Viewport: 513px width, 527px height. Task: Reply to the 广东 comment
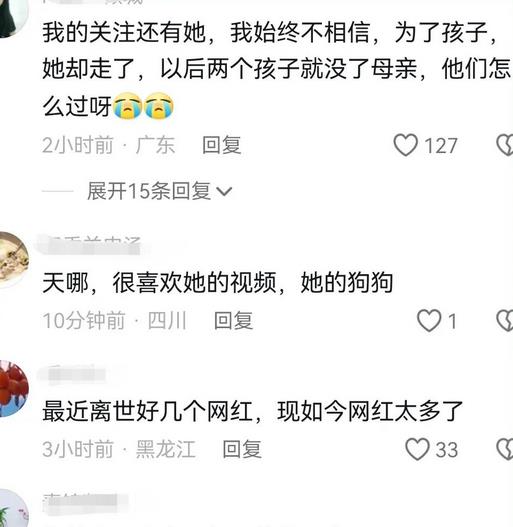222,145
